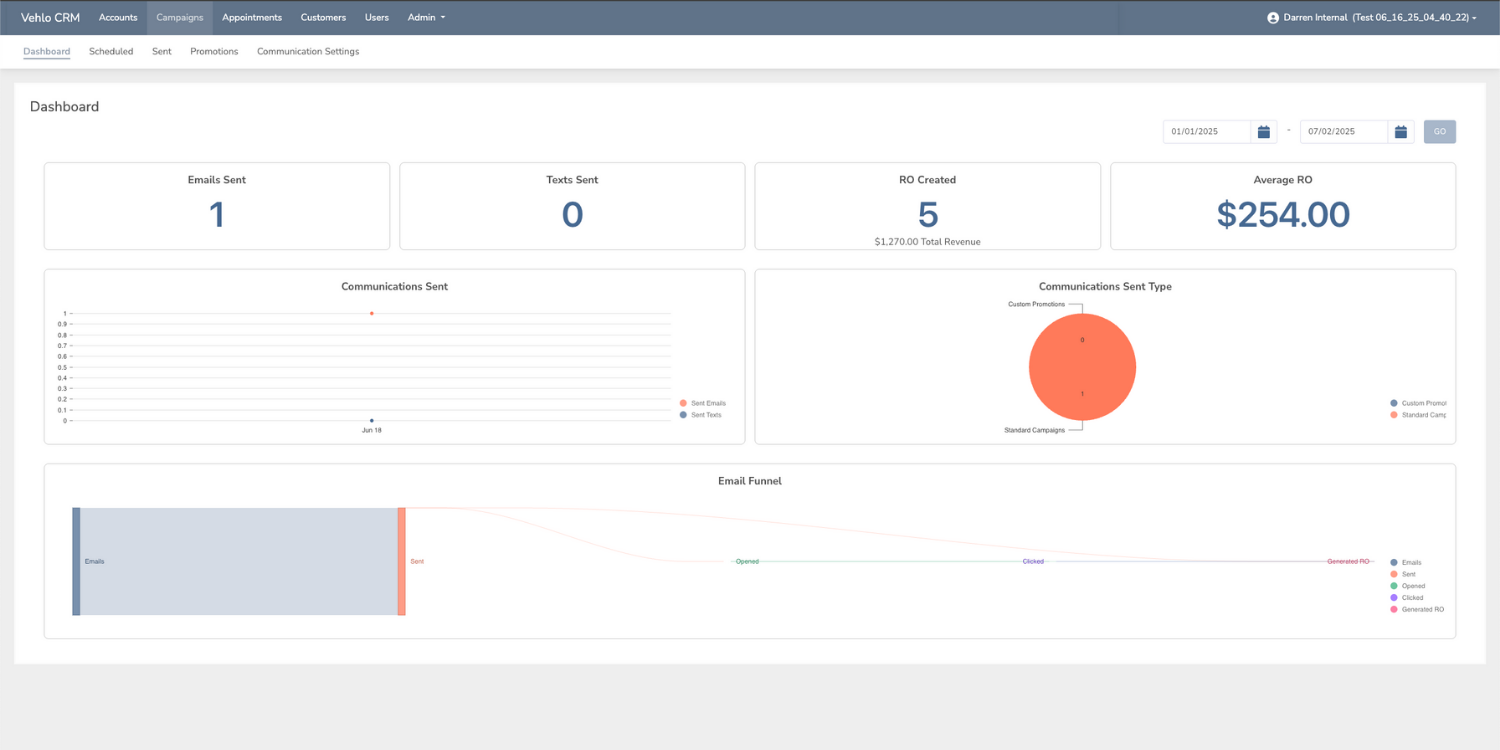
Task: Switch to the Promotions tab
Action: pos(213,51)
